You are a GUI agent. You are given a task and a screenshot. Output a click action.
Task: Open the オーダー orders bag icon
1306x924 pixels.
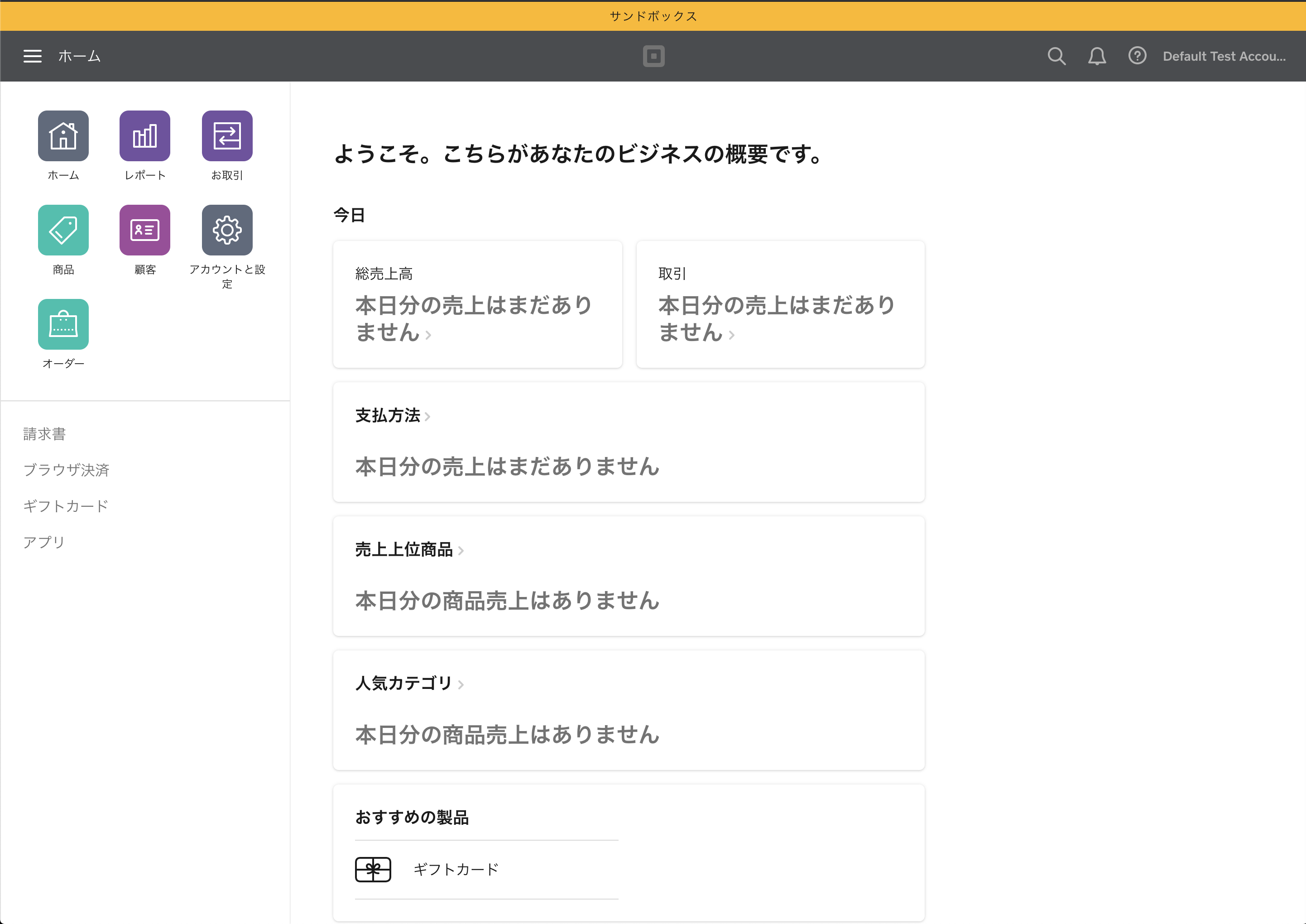(x=63, y=324)
